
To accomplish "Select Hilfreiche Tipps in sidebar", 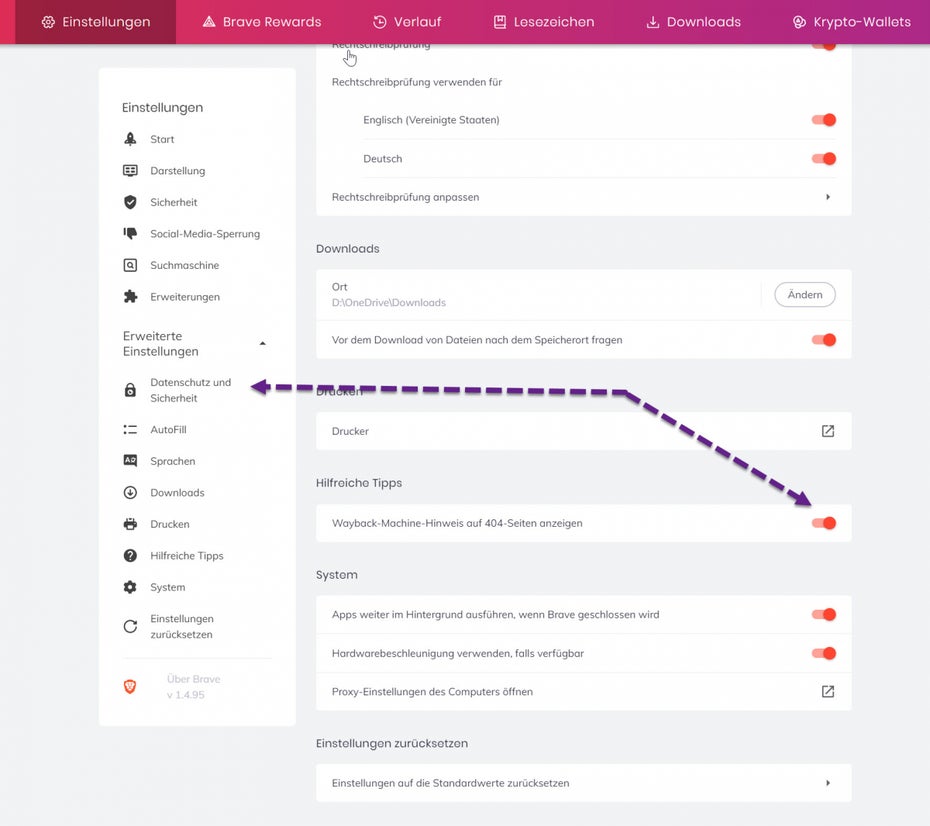I will pyautogui.click(x=187, y=556).
